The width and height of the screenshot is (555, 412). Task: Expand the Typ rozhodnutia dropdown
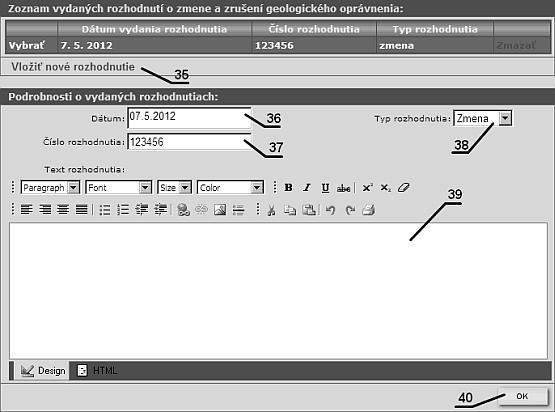505,118
